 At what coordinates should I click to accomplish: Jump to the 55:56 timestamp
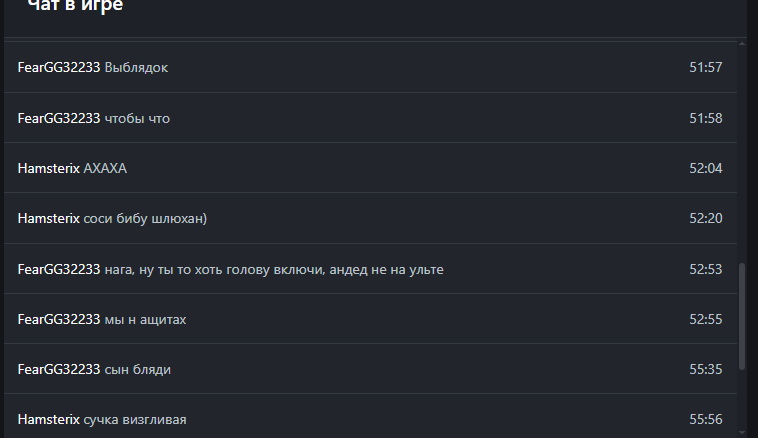tap(705, 419)
